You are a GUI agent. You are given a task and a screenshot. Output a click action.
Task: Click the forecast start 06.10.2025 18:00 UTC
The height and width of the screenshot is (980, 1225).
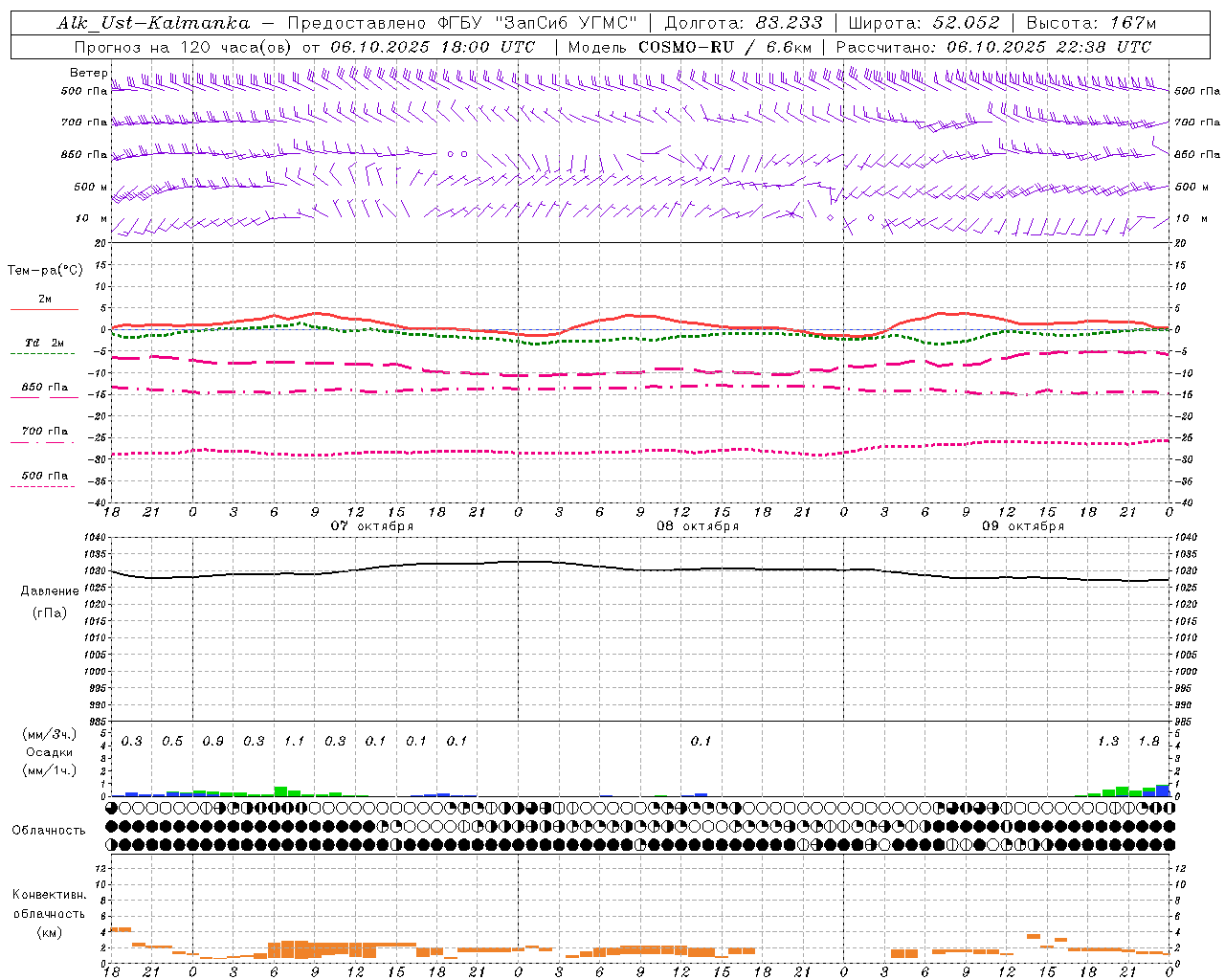pyautogui.click(x=433, y=47)
